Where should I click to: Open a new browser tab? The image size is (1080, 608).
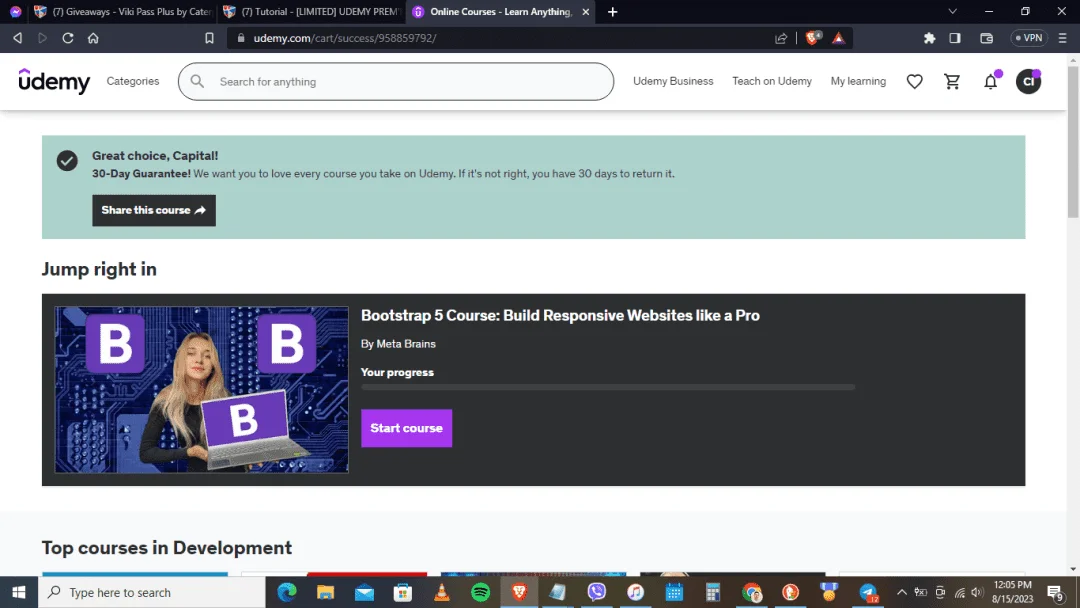coord(612,12)
